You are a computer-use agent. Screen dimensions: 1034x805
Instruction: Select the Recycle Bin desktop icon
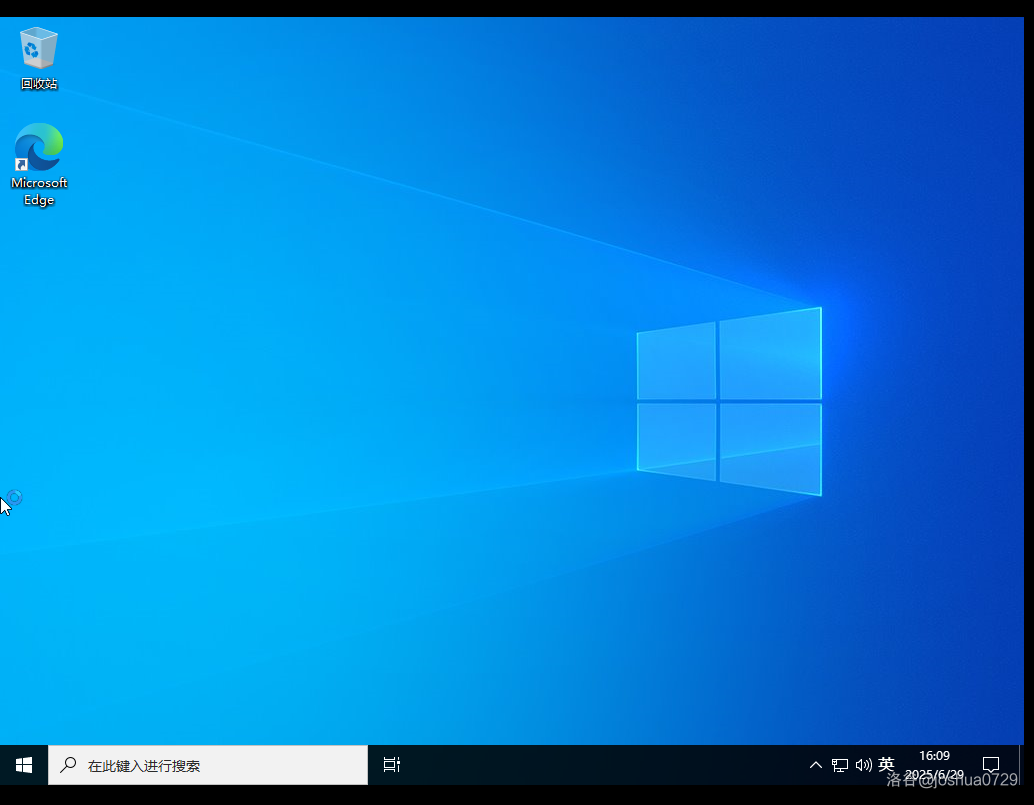39,58
